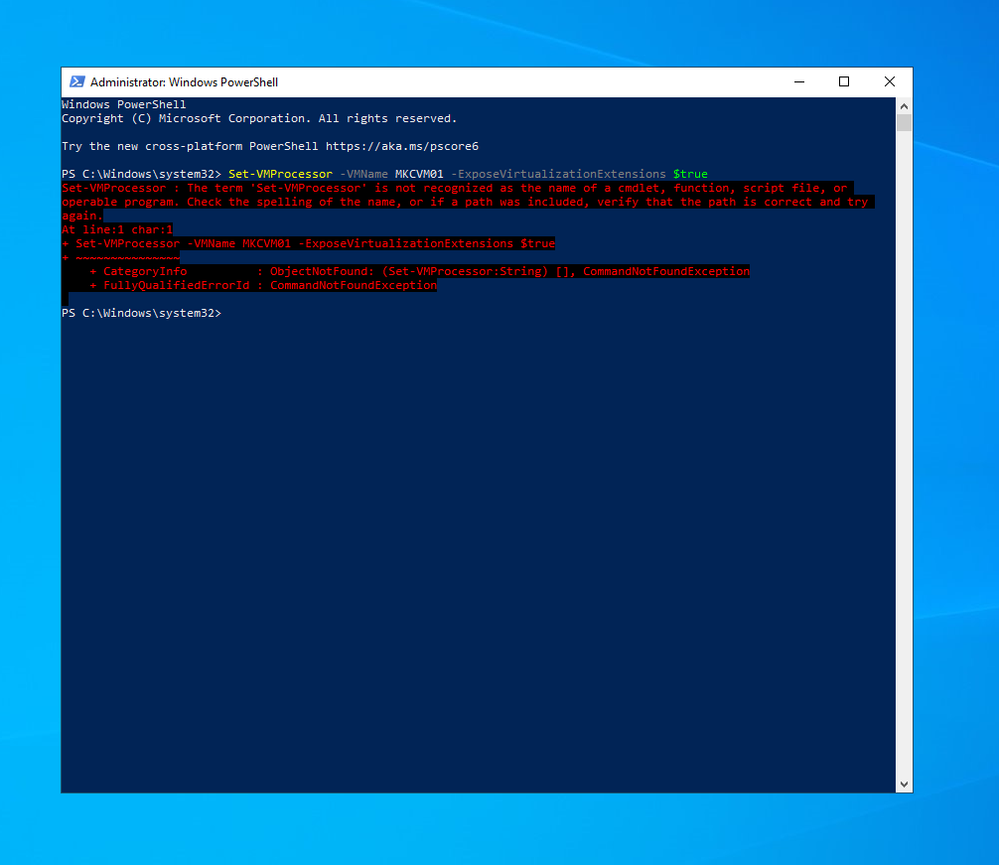999x865 pixels.
Task: Click the https://aka.ms/pscore6 URL text
Action: pos(402,146)
